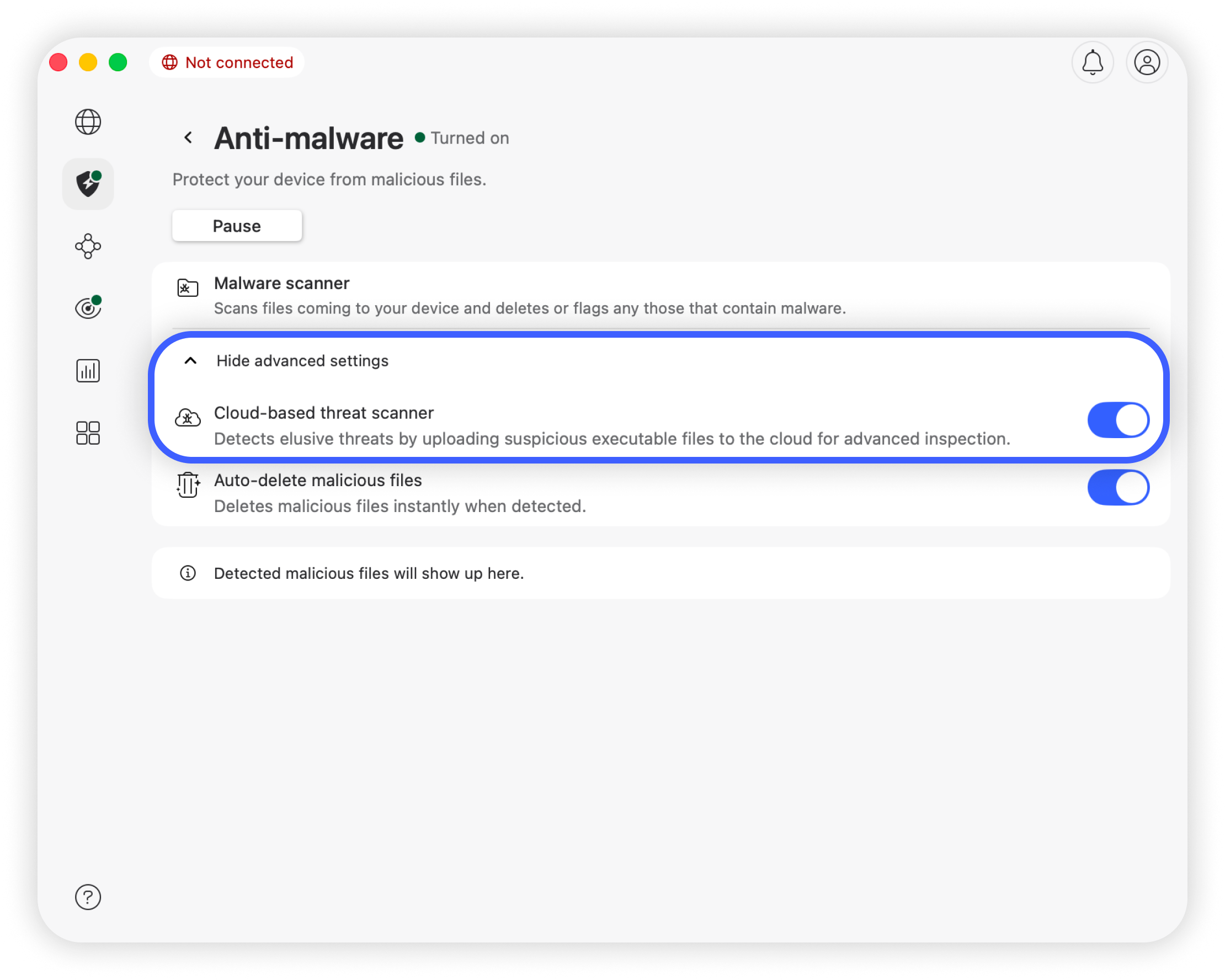
Task: Click the Malware scanner row
Action: (529, 295)
